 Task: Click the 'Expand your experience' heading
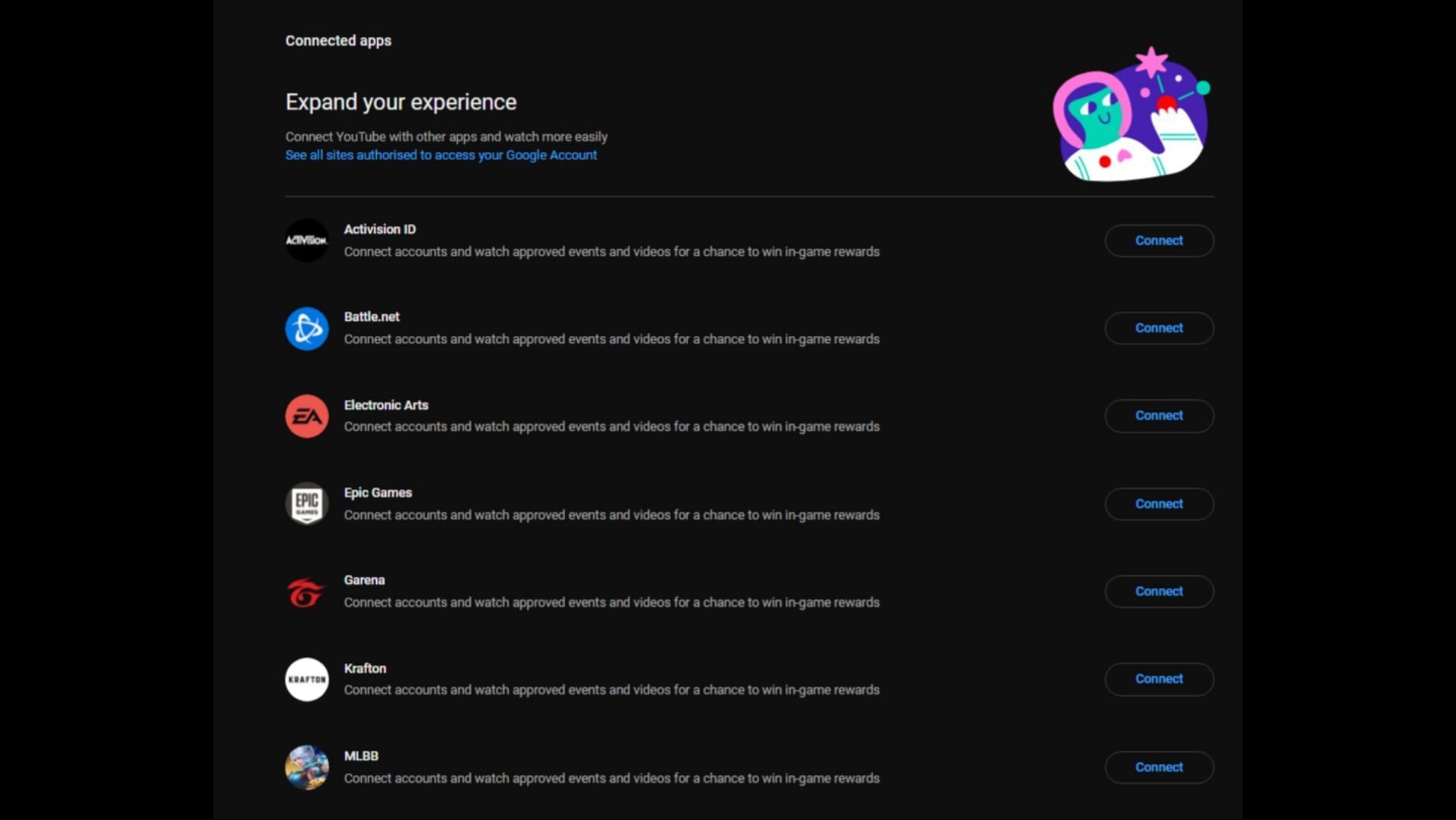pyautogui.click(x=400, y=102)
